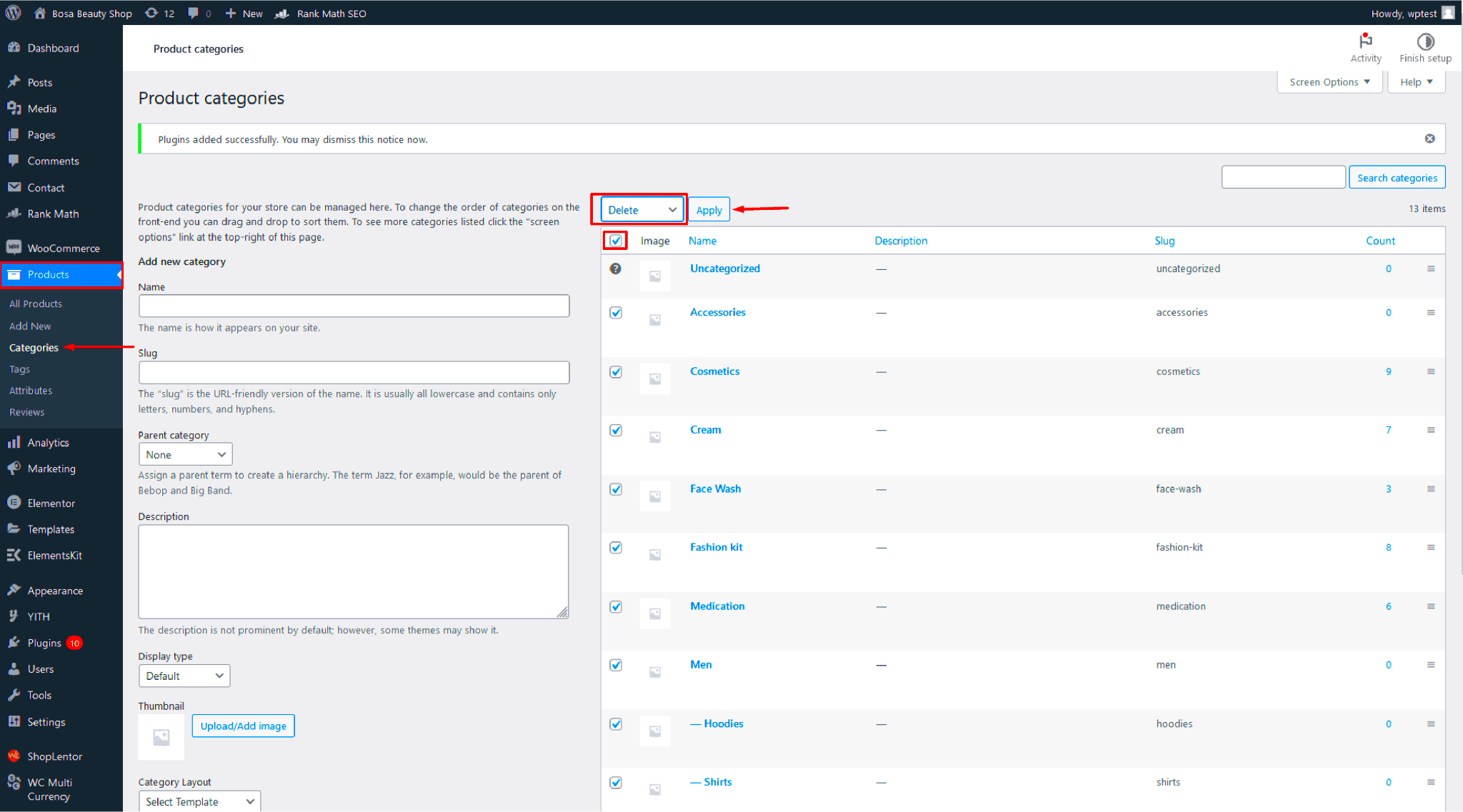The width and height of the screenshot is (1463, 812).
Task: Click the Users icon in sidebar
Action: (x=14, y=668)
